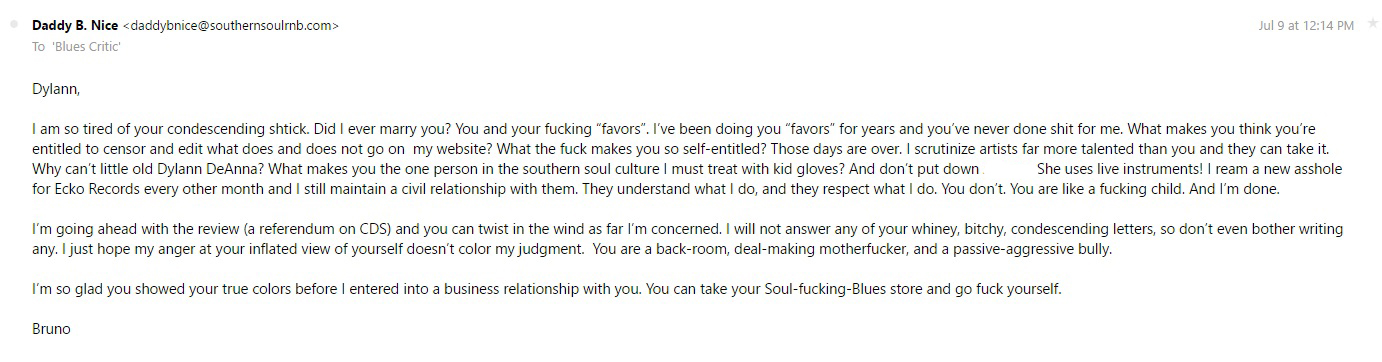The image size is (1382, 362).
Task: Click the phrase "She uses live instruments!"
Action: pos(1122,169)
